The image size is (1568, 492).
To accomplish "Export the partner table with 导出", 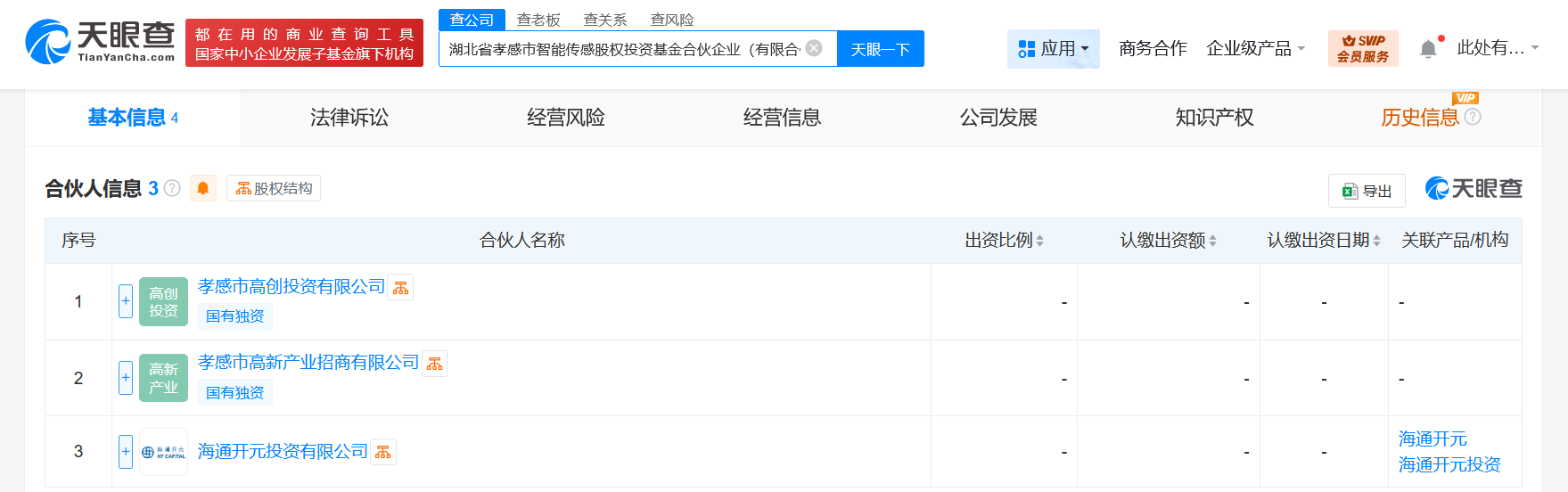I will click(1367, 191).
